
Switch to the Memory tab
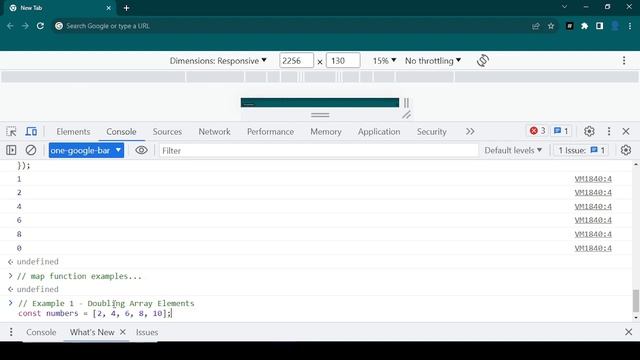326,132
